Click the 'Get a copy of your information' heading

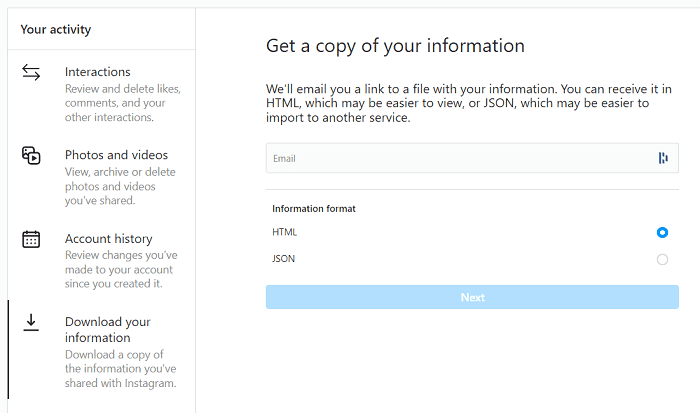395,46
